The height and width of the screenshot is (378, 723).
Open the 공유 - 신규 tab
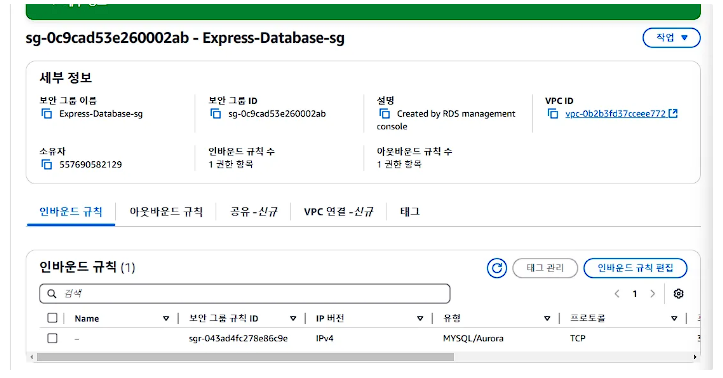[254, 212]
